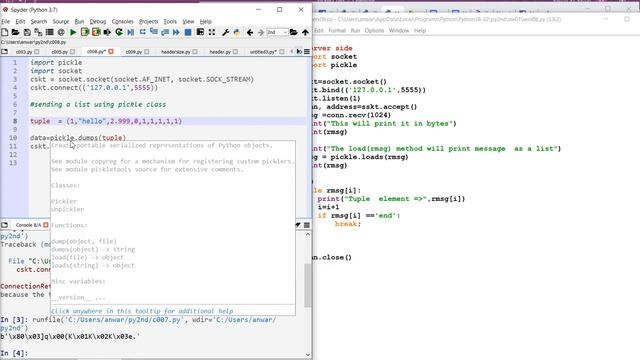This screenshot has width=640, height=360.
Task: Click the console vertical scrollbar thumb
Action: point(307,285)
